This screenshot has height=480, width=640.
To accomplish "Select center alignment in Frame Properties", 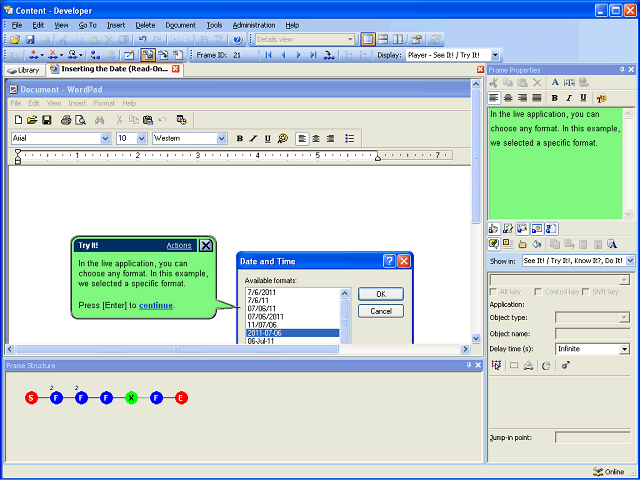I will pos(508,98).
